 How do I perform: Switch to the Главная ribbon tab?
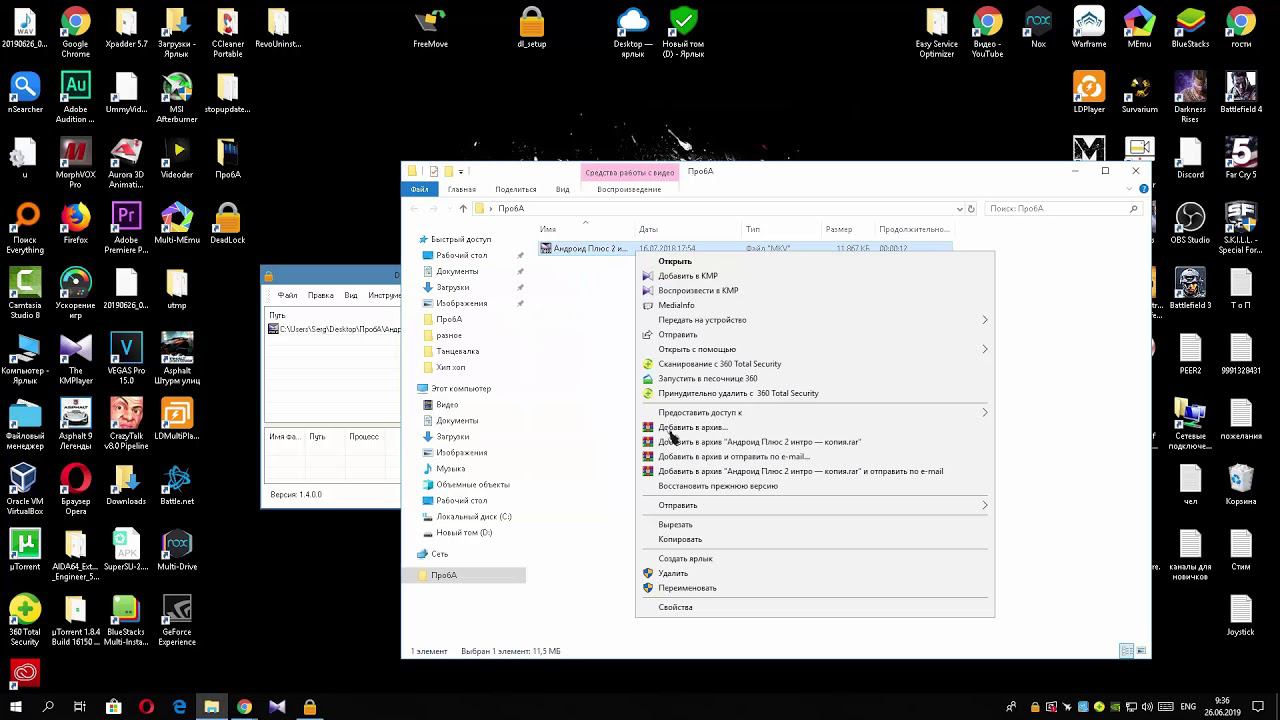(462, 189)
